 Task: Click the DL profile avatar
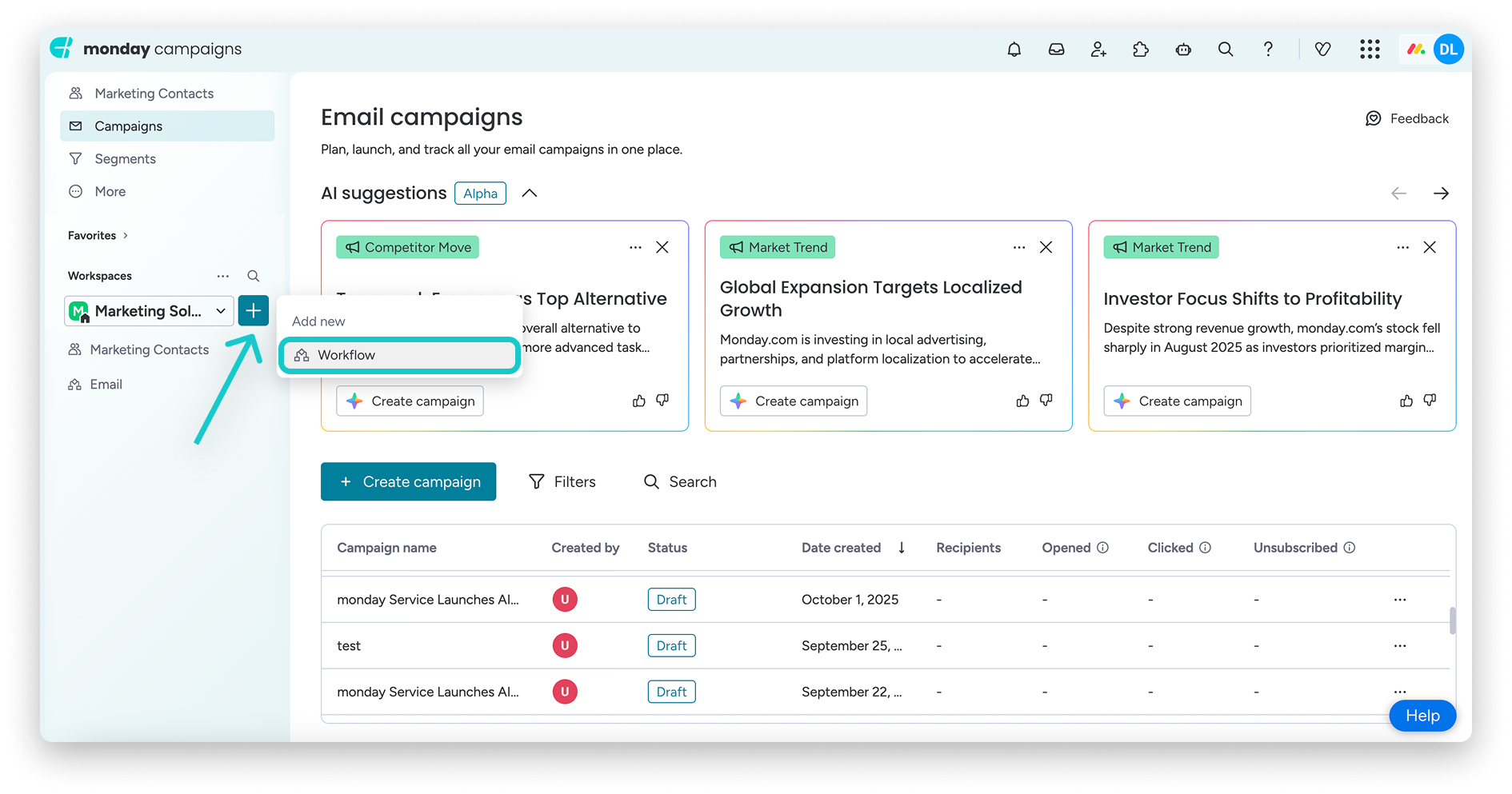click(1448, 50)
